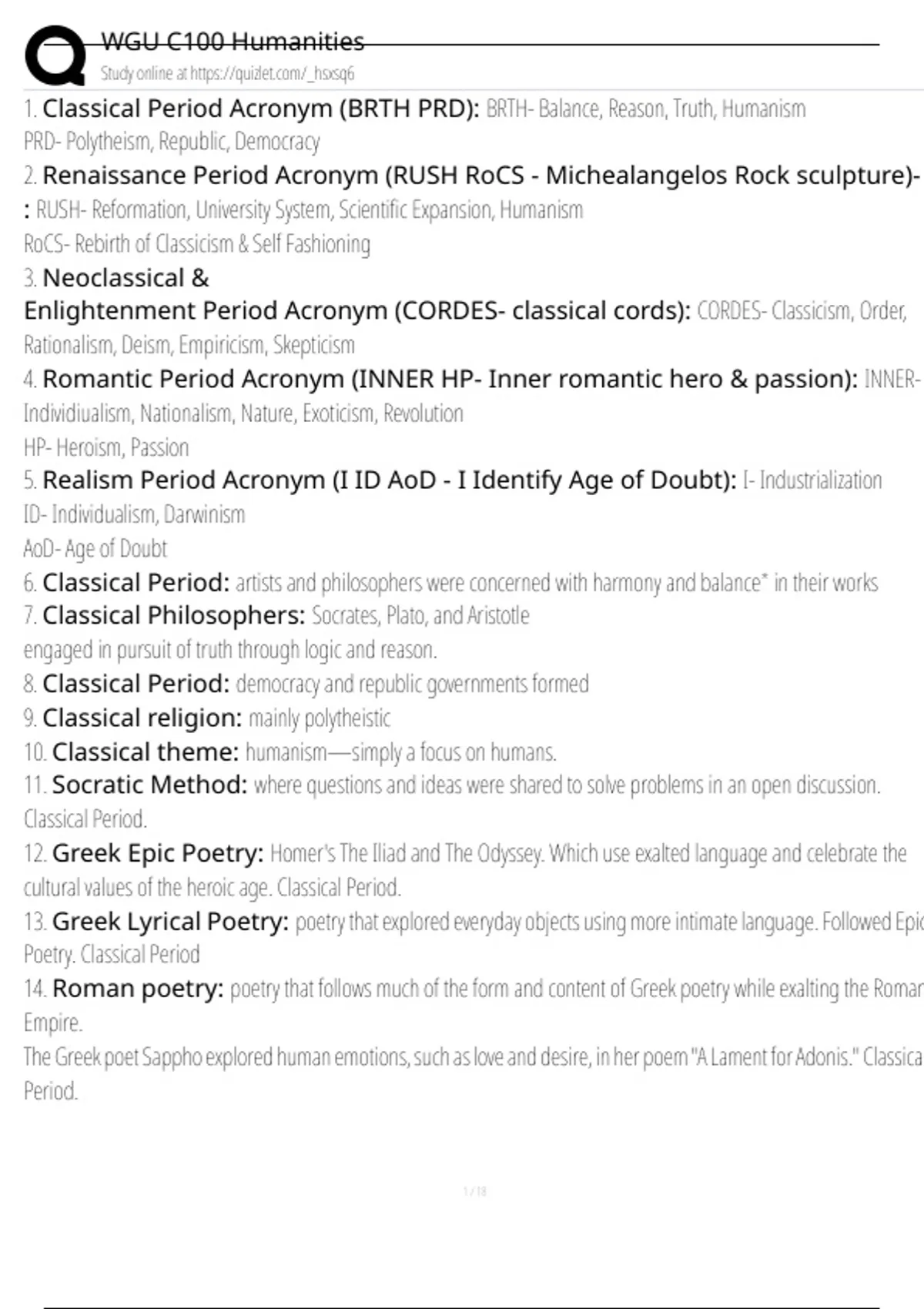Click the page number 1/18 indicator
This screenshot has width=924, height=1309.
tap(475, 1192)
